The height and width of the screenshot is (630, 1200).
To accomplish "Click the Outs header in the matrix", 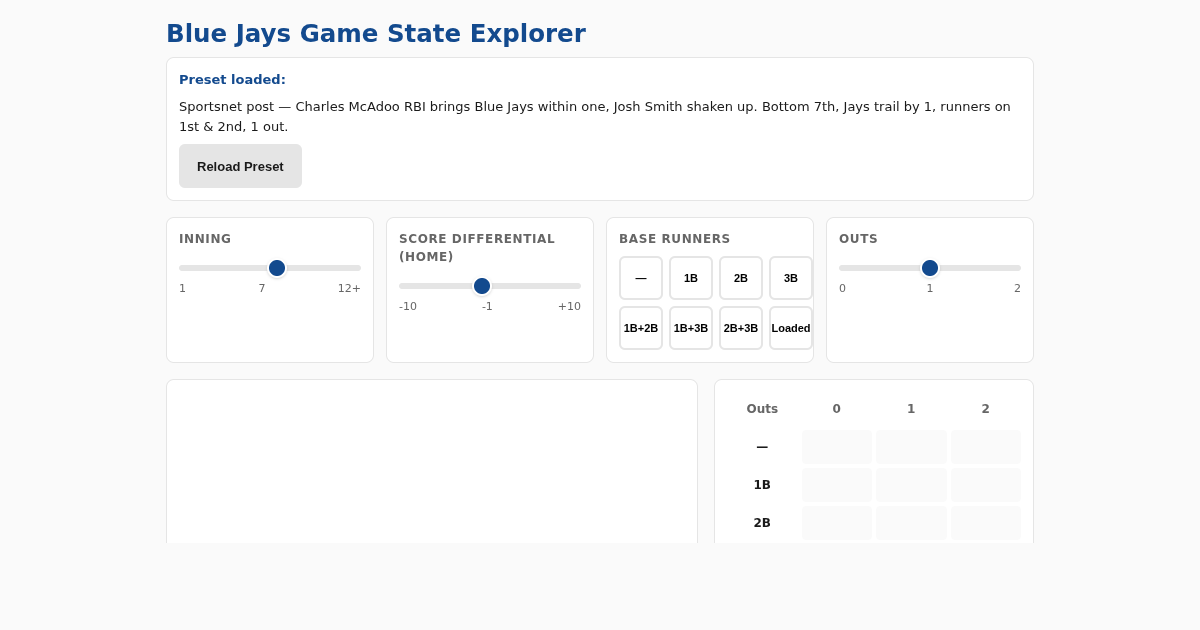I will tap(762, 409).
